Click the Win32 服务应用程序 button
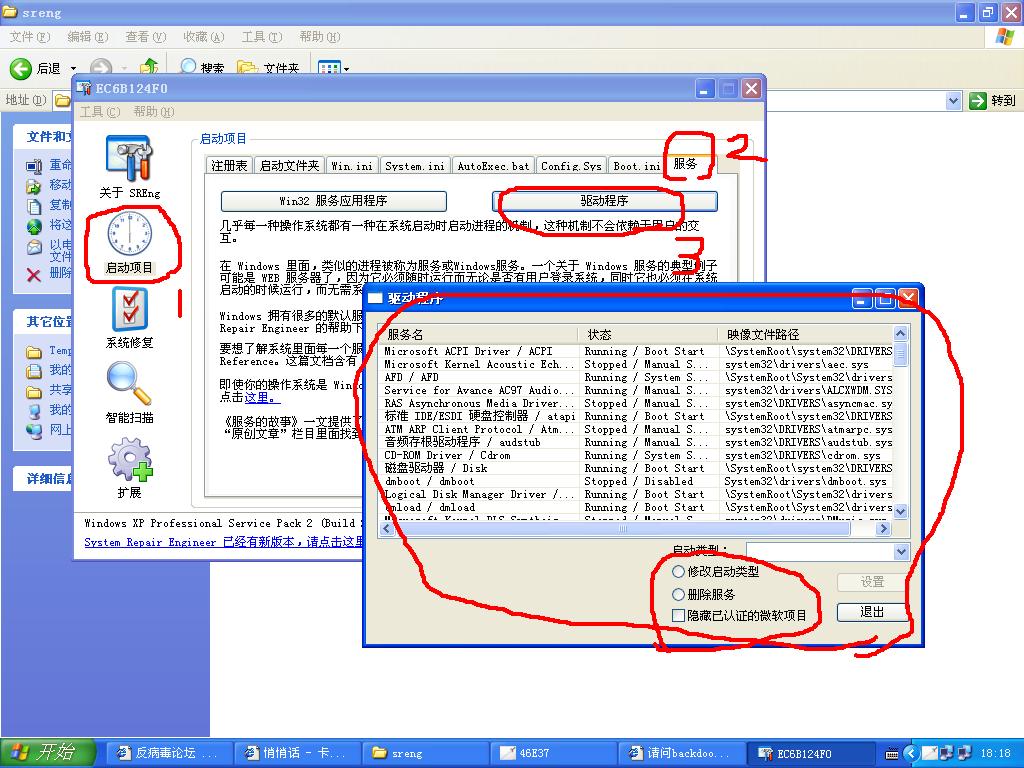 [x=334, y=201]
